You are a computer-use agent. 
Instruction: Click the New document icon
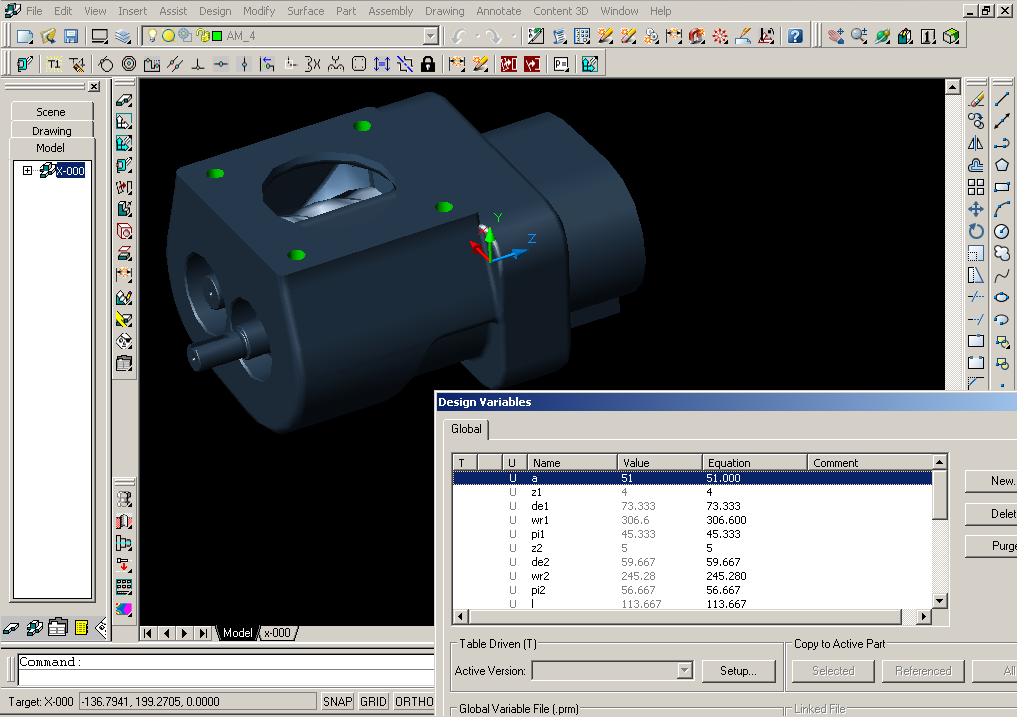(25, 36)
